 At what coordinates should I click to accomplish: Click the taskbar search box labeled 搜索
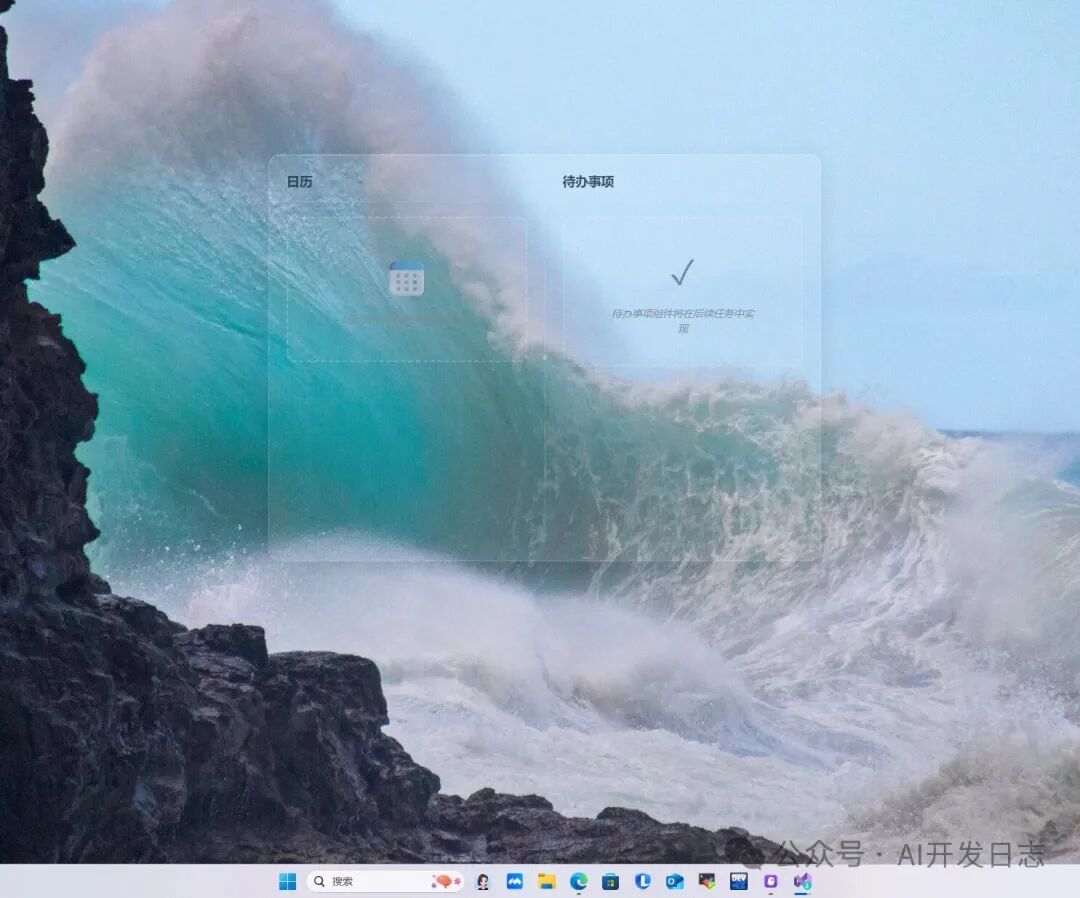[384, 881]
